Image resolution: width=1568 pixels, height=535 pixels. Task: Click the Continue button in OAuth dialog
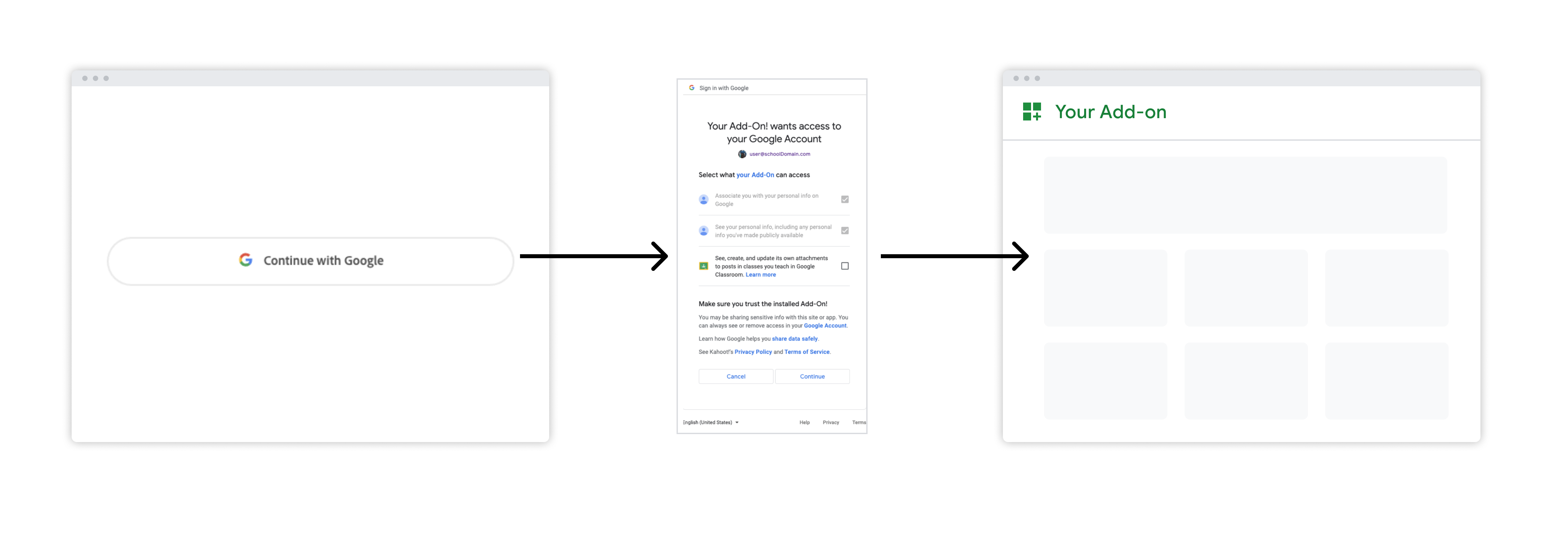coord(812,376)
